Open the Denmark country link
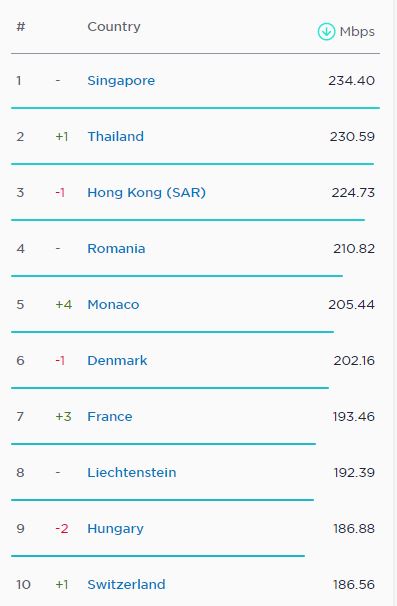Image resolution: width=397 pixels, height=606 pixels. (x=117, y=361)
